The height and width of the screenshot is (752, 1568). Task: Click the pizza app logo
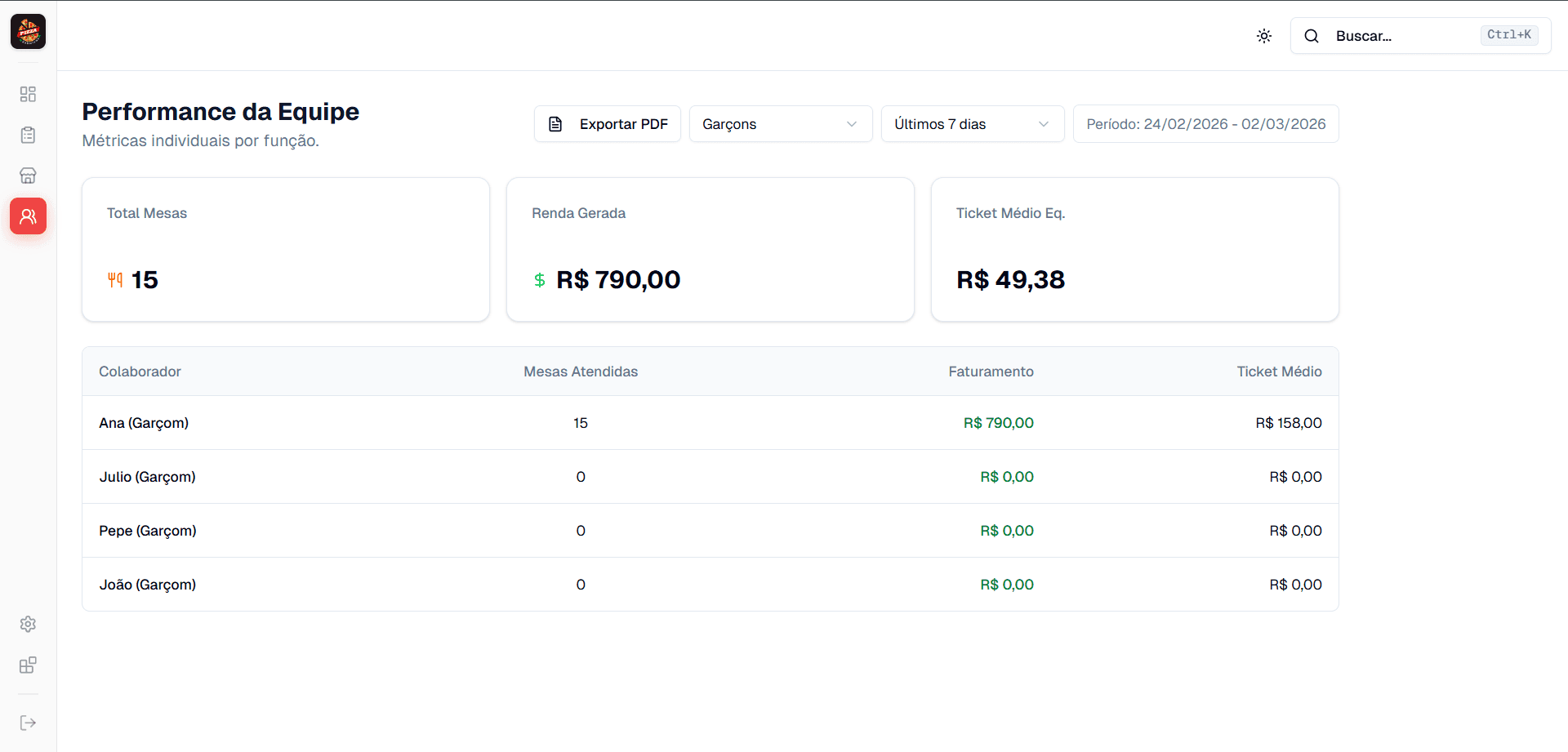(x=28, y=32)
